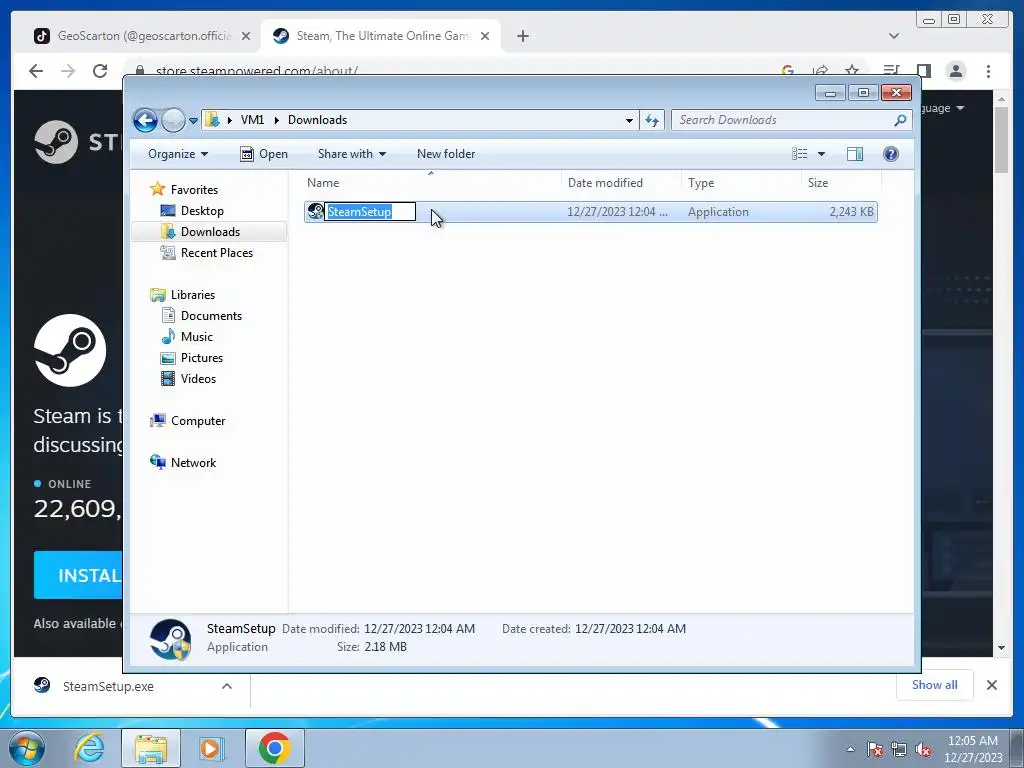Click in the SteamSetup rename text box
Viewport: 1024px width, 768px height.
coord(370,212)
